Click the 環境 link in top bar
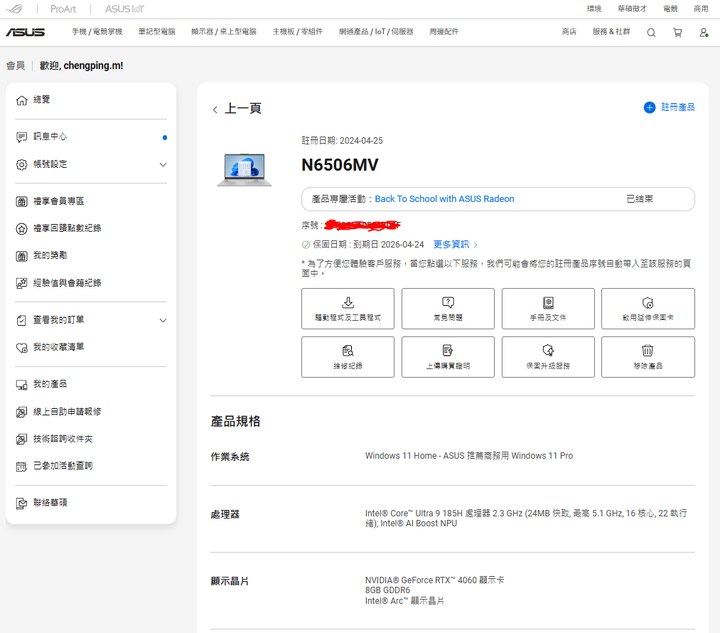Viewport: 720px width, 633px height. [x=594, y=9]
